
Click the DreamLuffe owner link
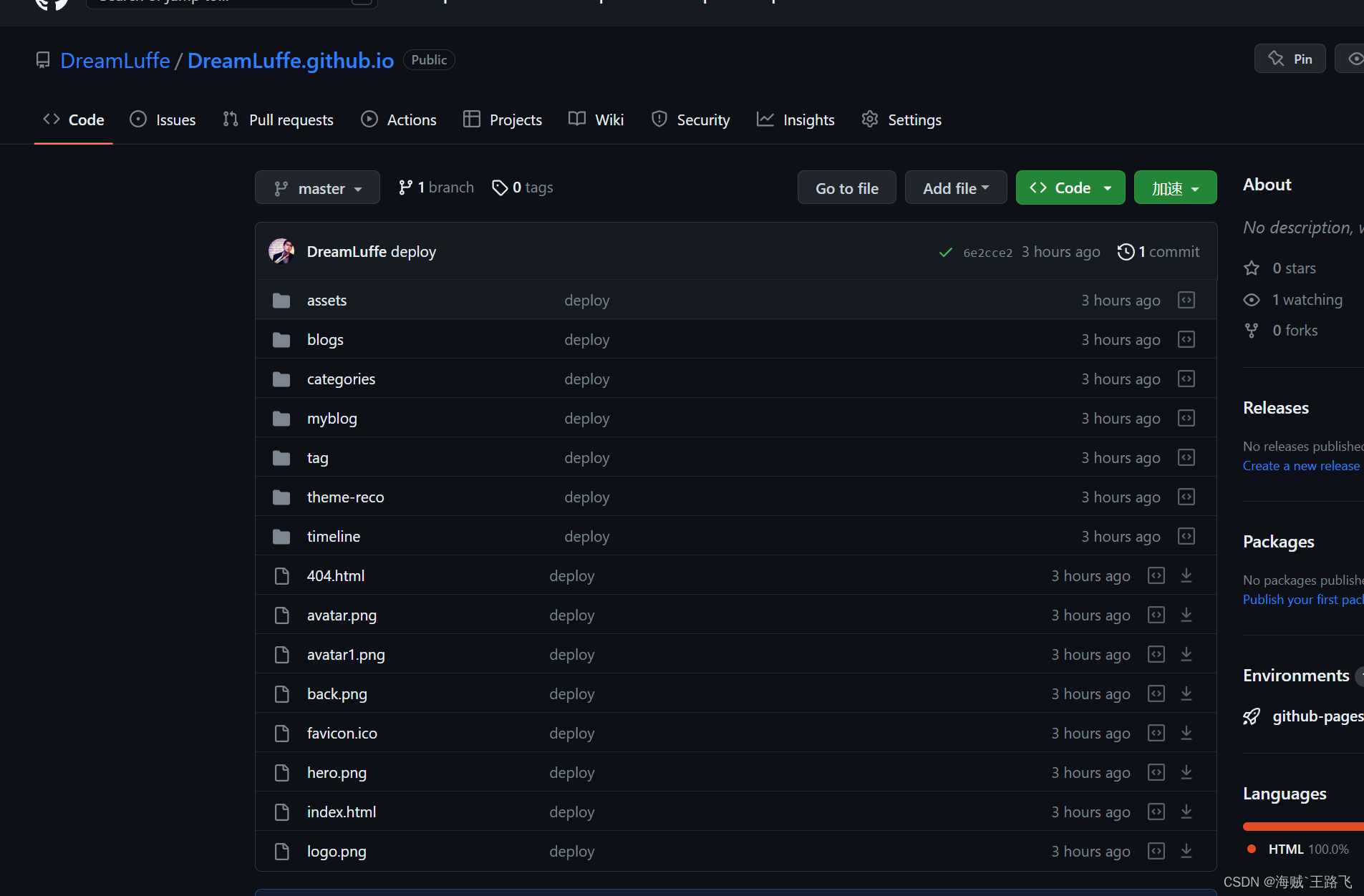pyautogui.click(x=115, y=60)
